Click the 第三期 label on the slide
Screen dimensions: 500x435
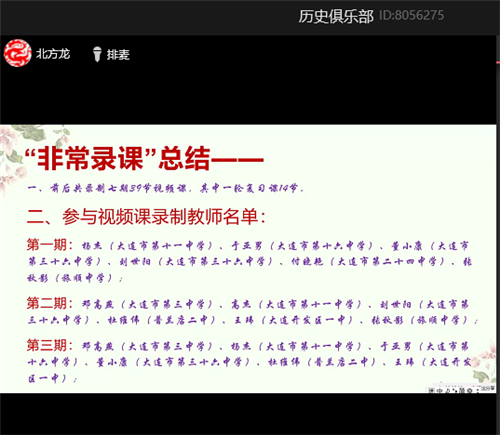point(49,345)
